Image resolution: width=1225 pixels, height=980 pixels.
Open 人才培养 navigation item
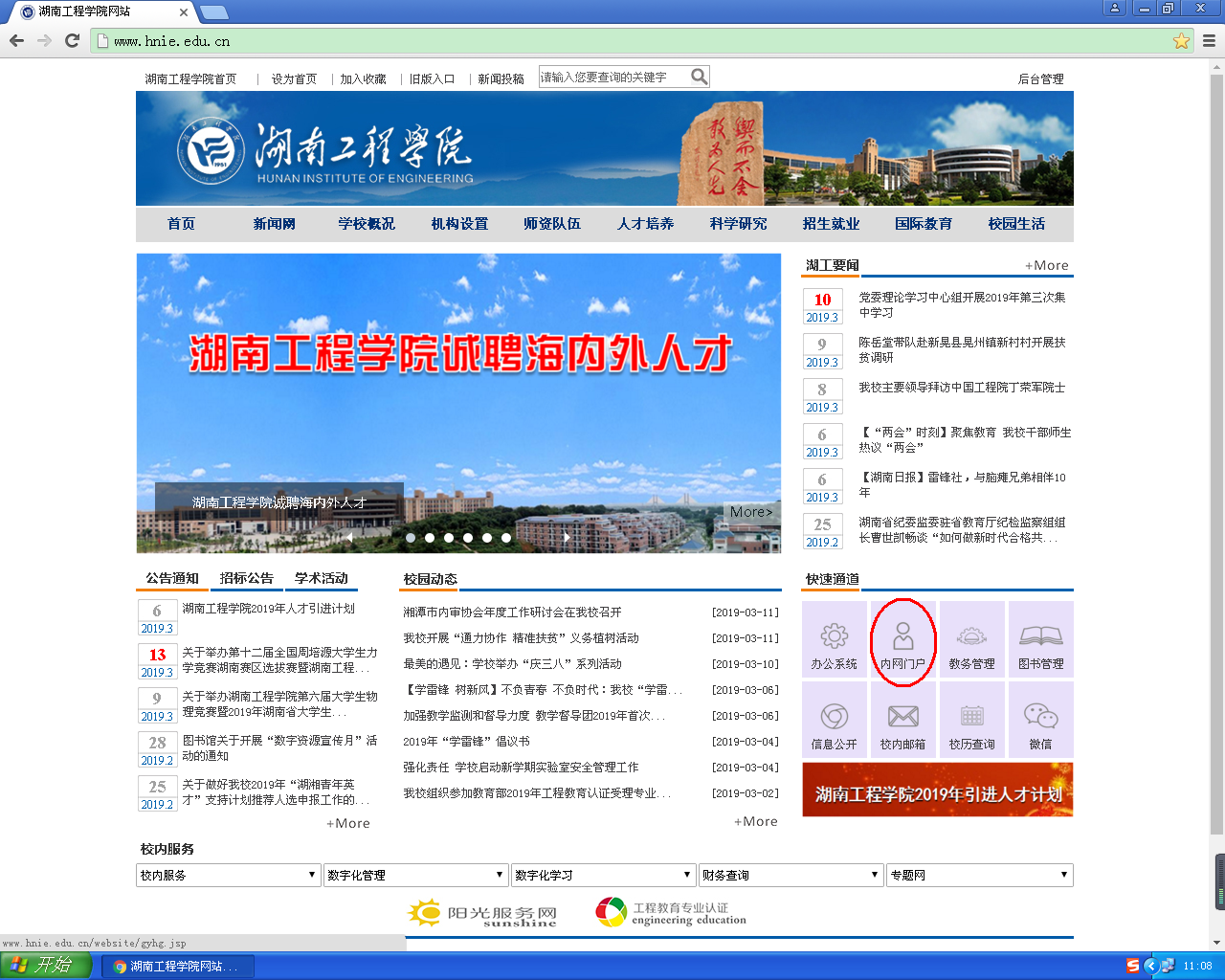tap(645, 224)
